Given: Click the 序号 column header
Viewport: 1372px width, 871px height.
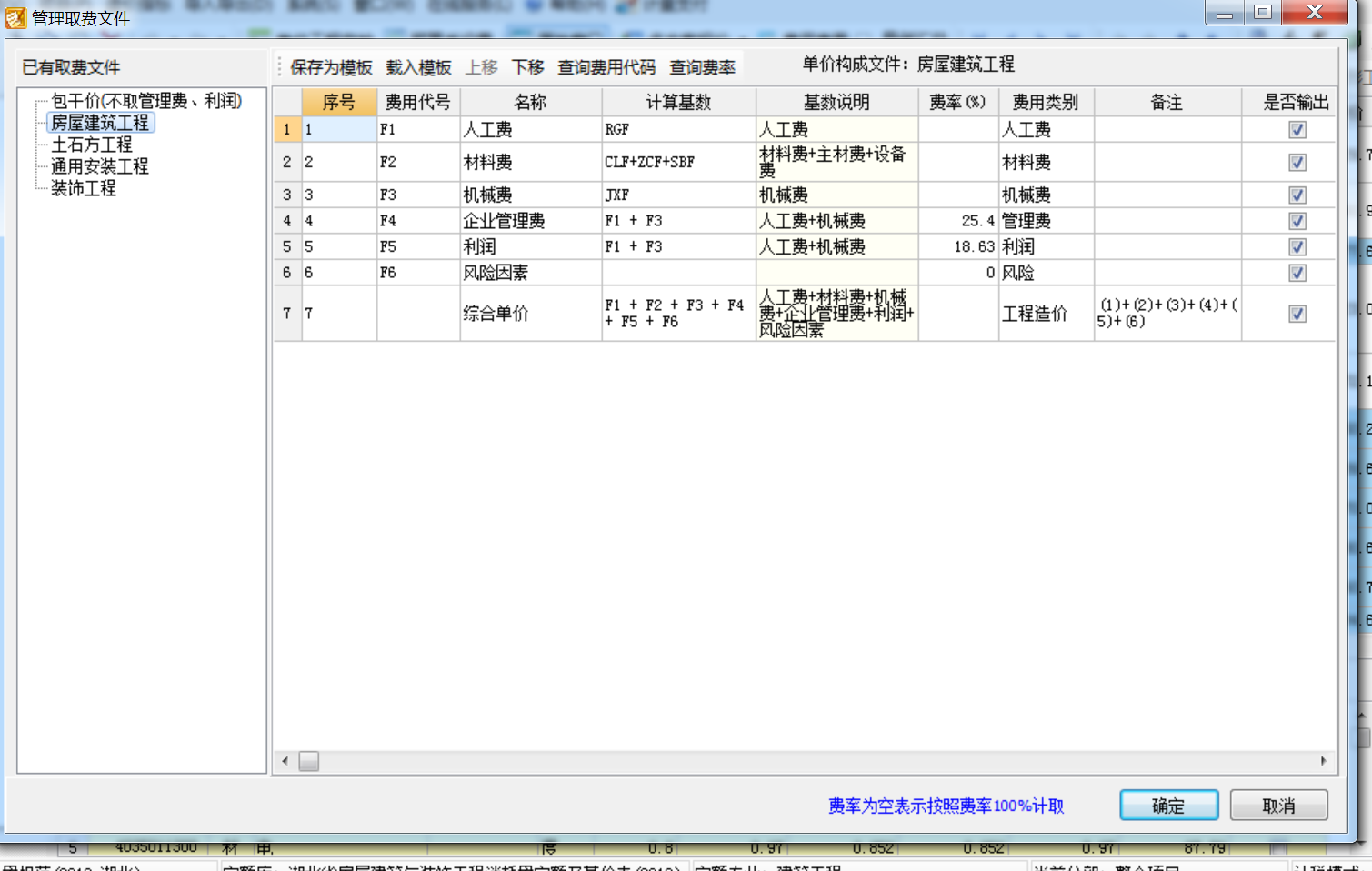Looking at the screenshot, I should click(x=339, y=102).
